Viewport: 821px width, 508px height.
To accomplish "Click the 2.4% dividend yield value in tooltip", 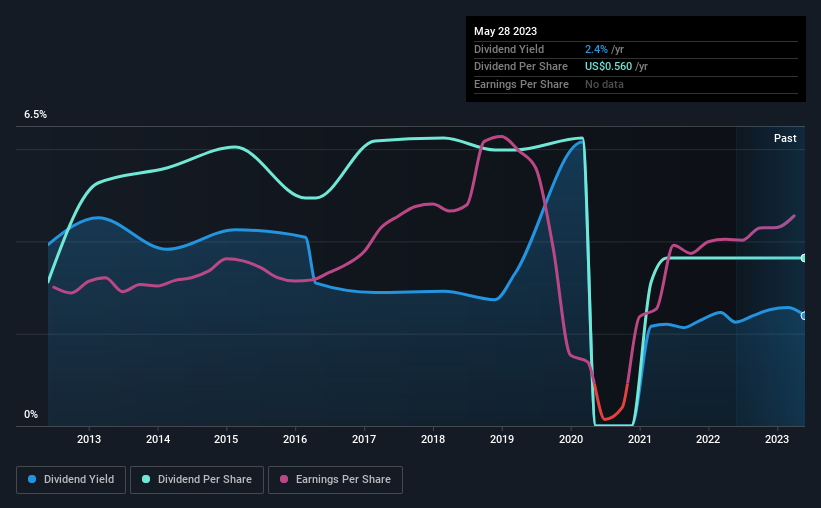I will (596, 49).
